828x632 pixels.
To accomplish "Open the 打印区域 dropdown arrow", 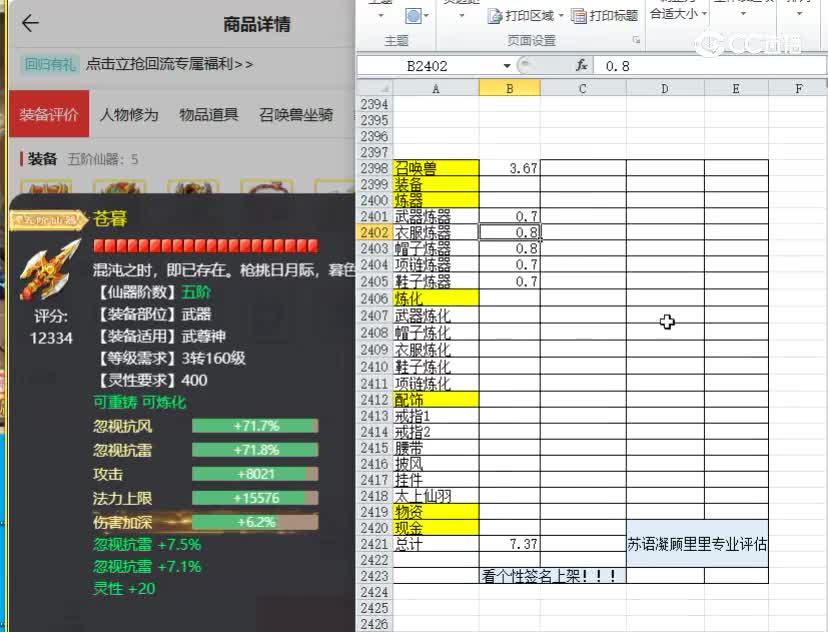I will point(561,17).
